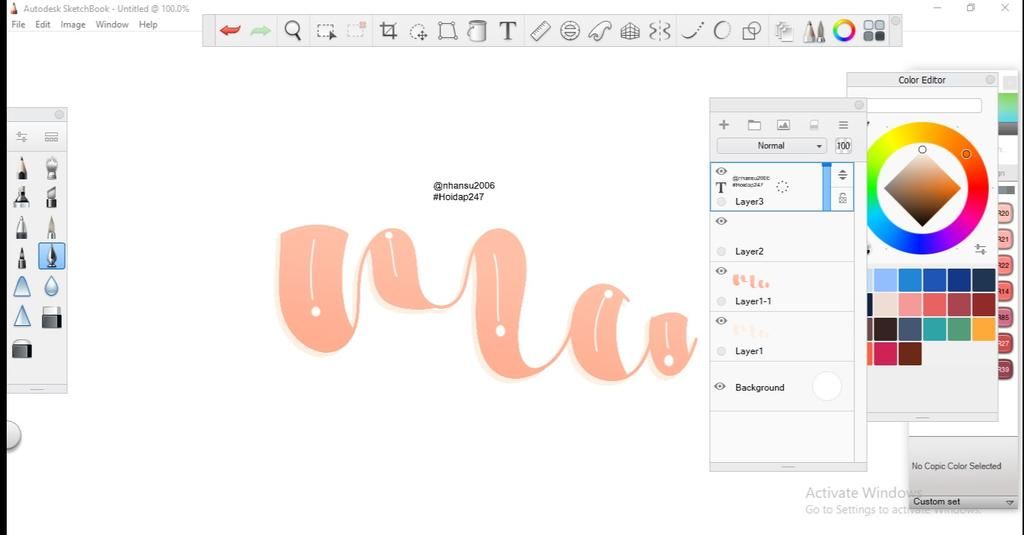
Task: Toggle the circle marker beside Layer1-1
Action: coord(721,301)
